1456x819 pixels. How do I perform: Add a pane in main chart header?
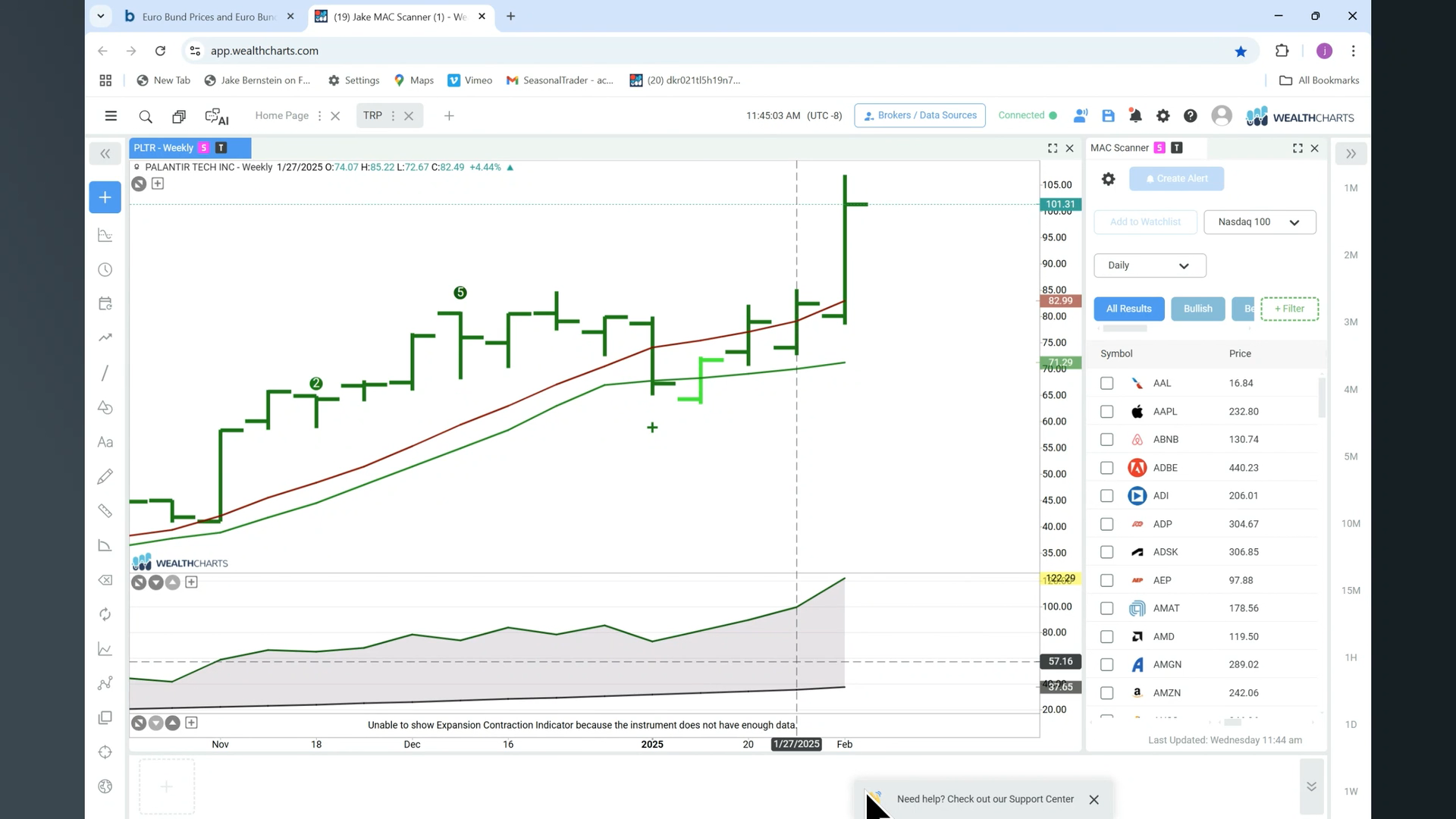point(158,184)
